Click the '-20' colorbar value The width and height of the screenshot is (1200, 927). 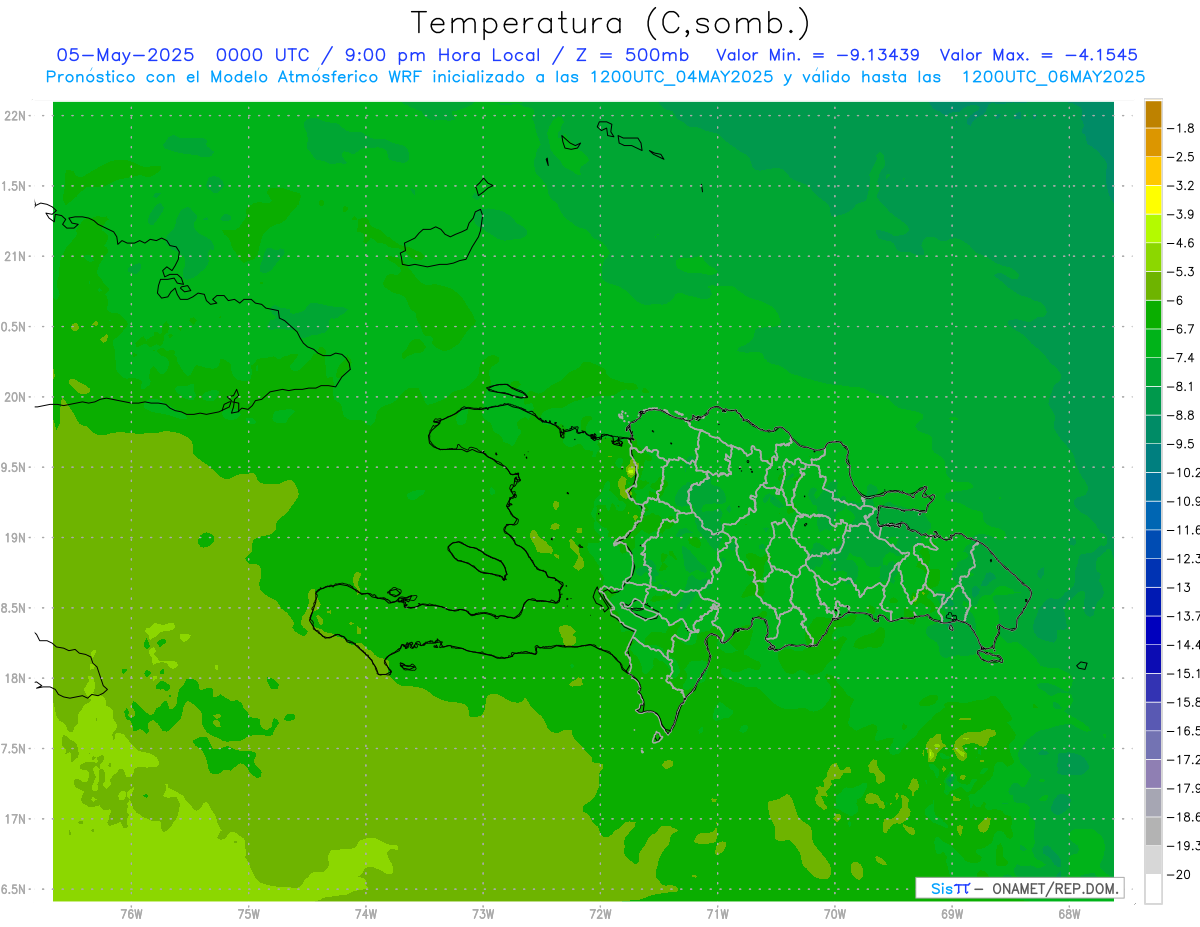pos(1178,875)
